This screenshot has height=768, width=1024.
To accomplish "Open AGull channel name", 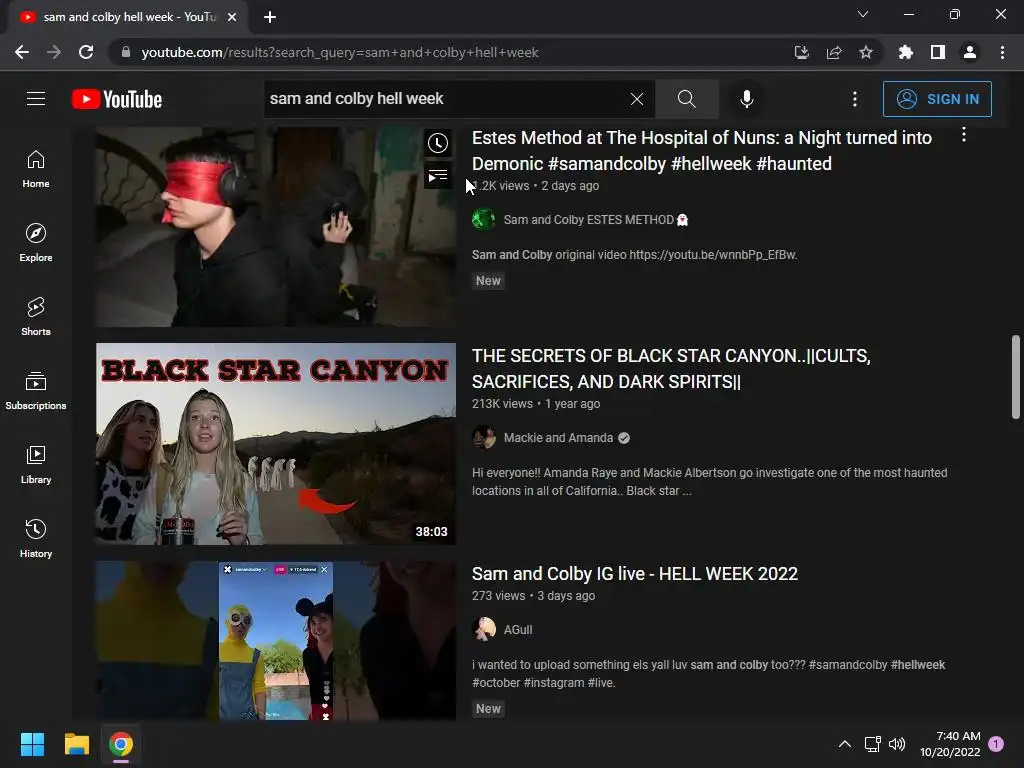I will click(x=518, y=630).
